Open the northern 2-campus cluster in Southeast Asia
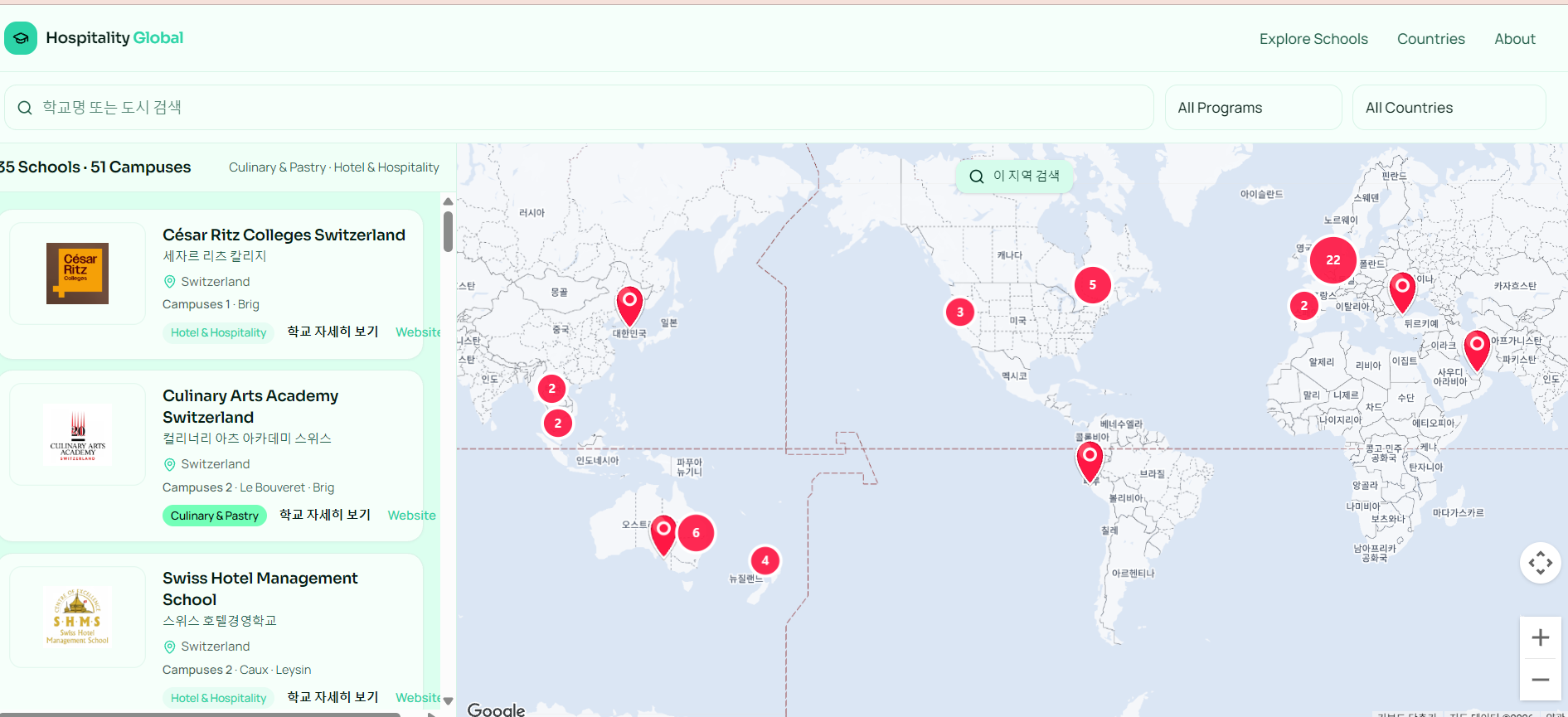 point(551,389)
